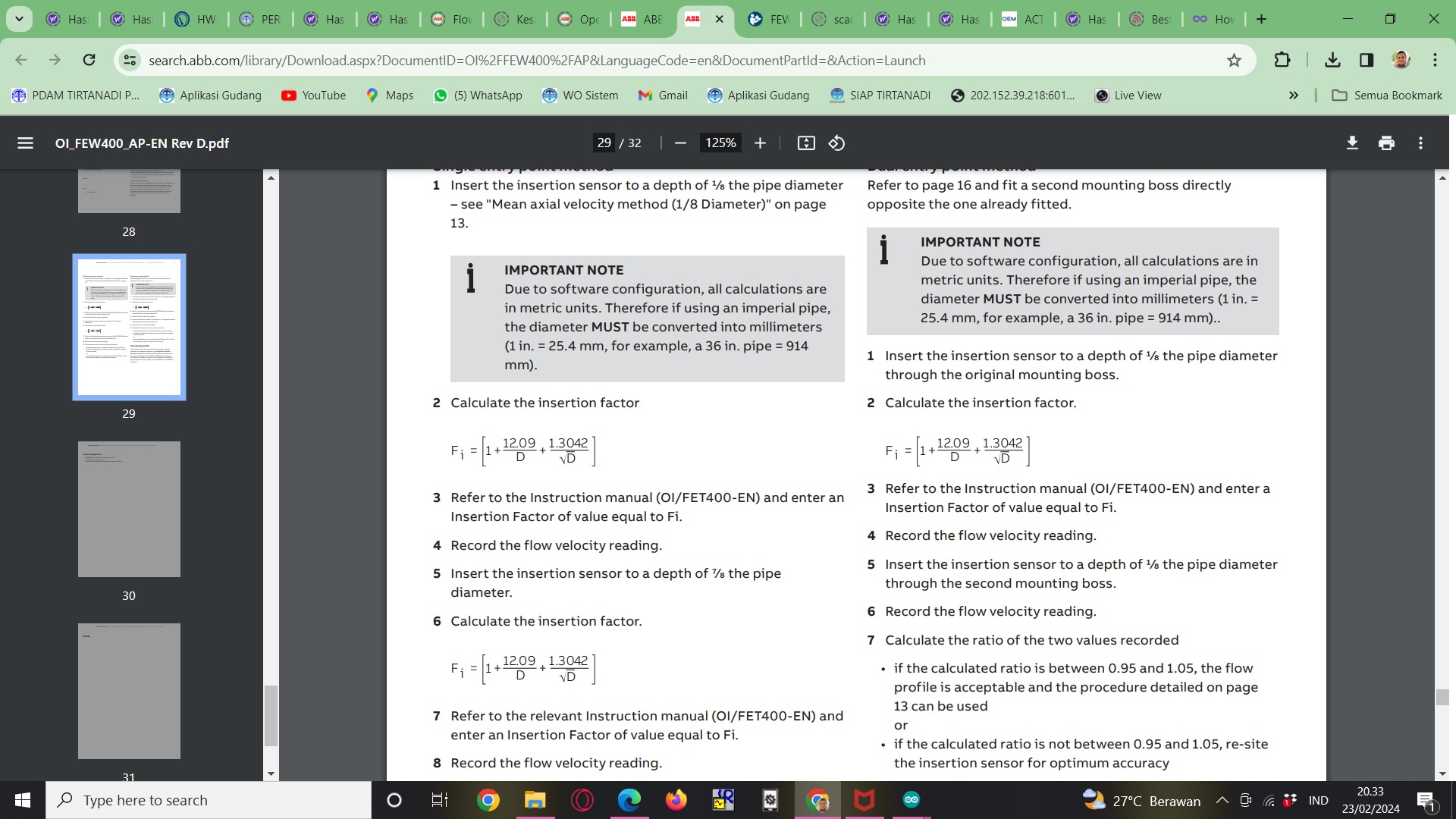Zoom in the PDF with plus icon
Viewport: 1456px width, 819px height.
pos(760,143)
